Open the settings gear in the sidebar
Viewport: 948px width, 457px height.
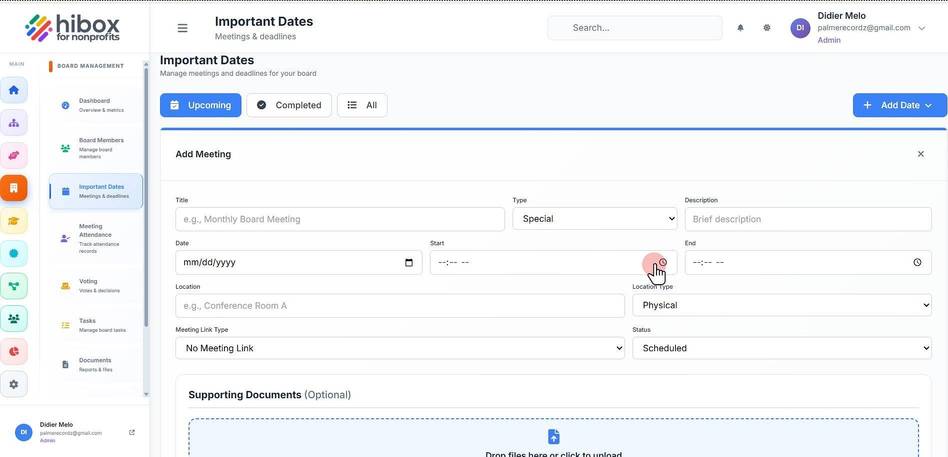[x=14, y=384]
